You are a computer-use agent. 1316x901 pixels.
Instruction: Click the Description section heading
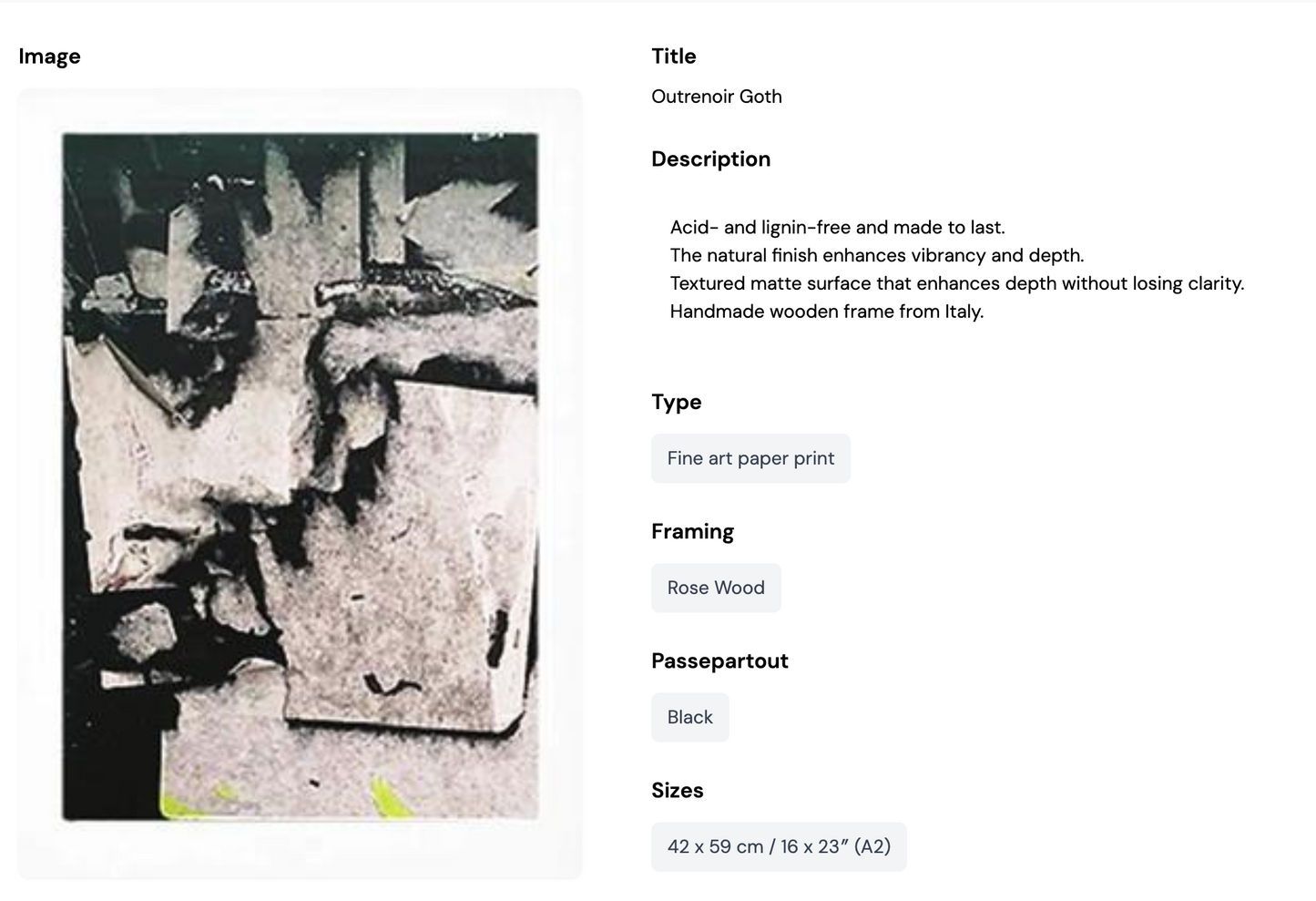(710, 159)
